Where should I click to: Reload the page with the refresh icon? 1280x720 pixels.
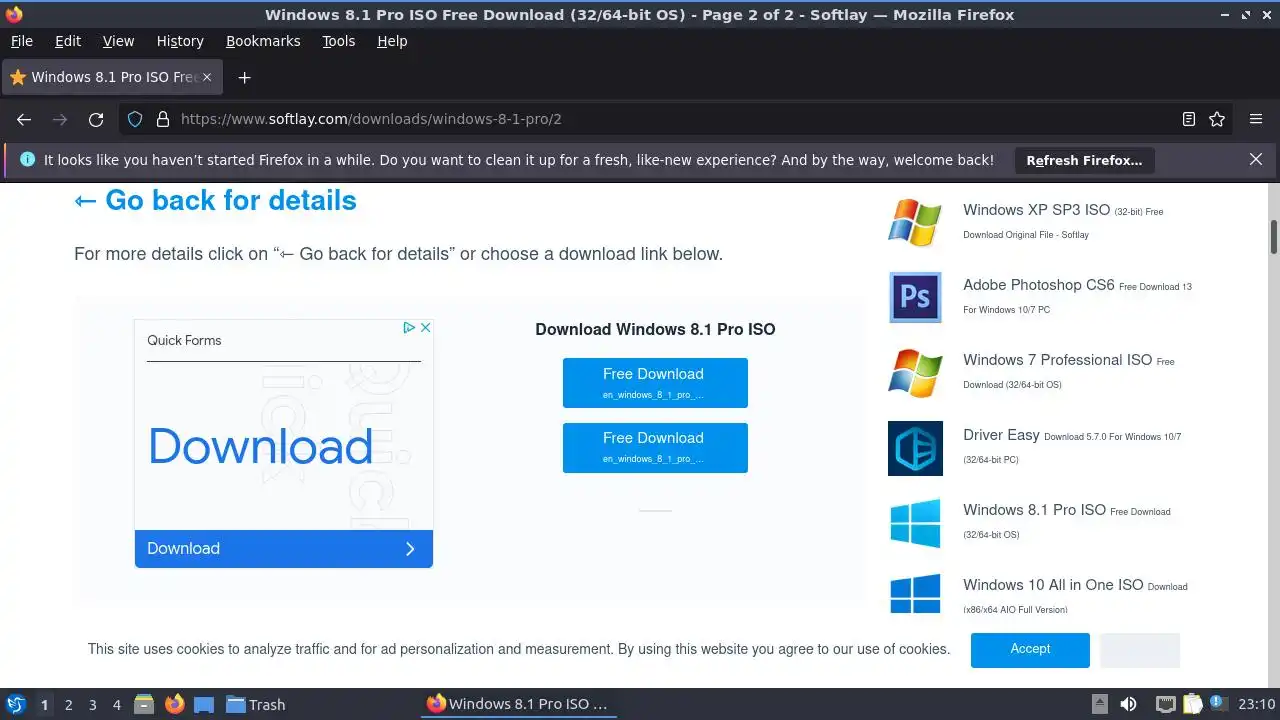96,119
